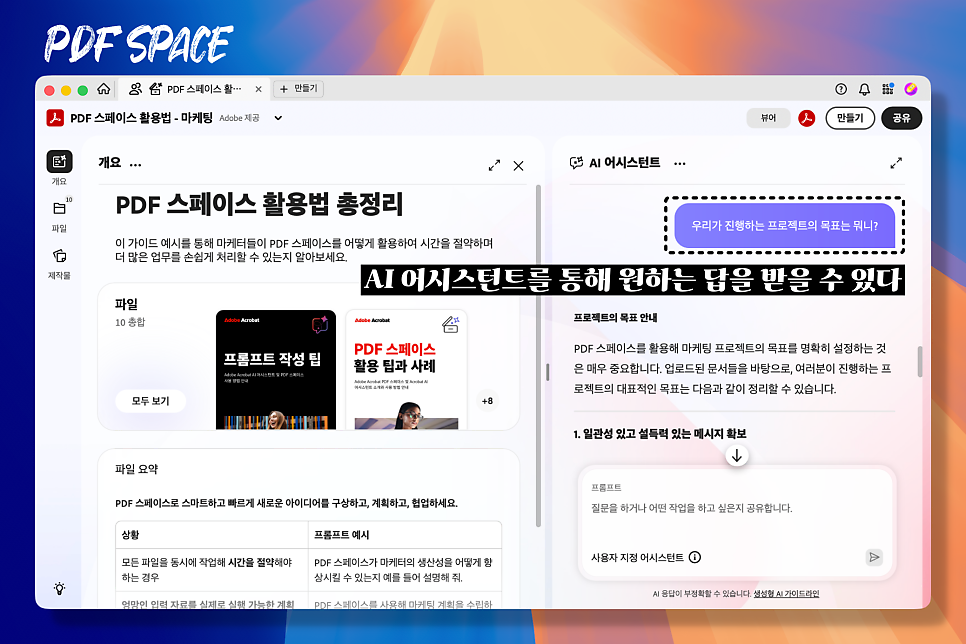The width and height of the screenshot is (966, 644).
Task: Go to the Acrobat home icon
Action: pos(104,89)
